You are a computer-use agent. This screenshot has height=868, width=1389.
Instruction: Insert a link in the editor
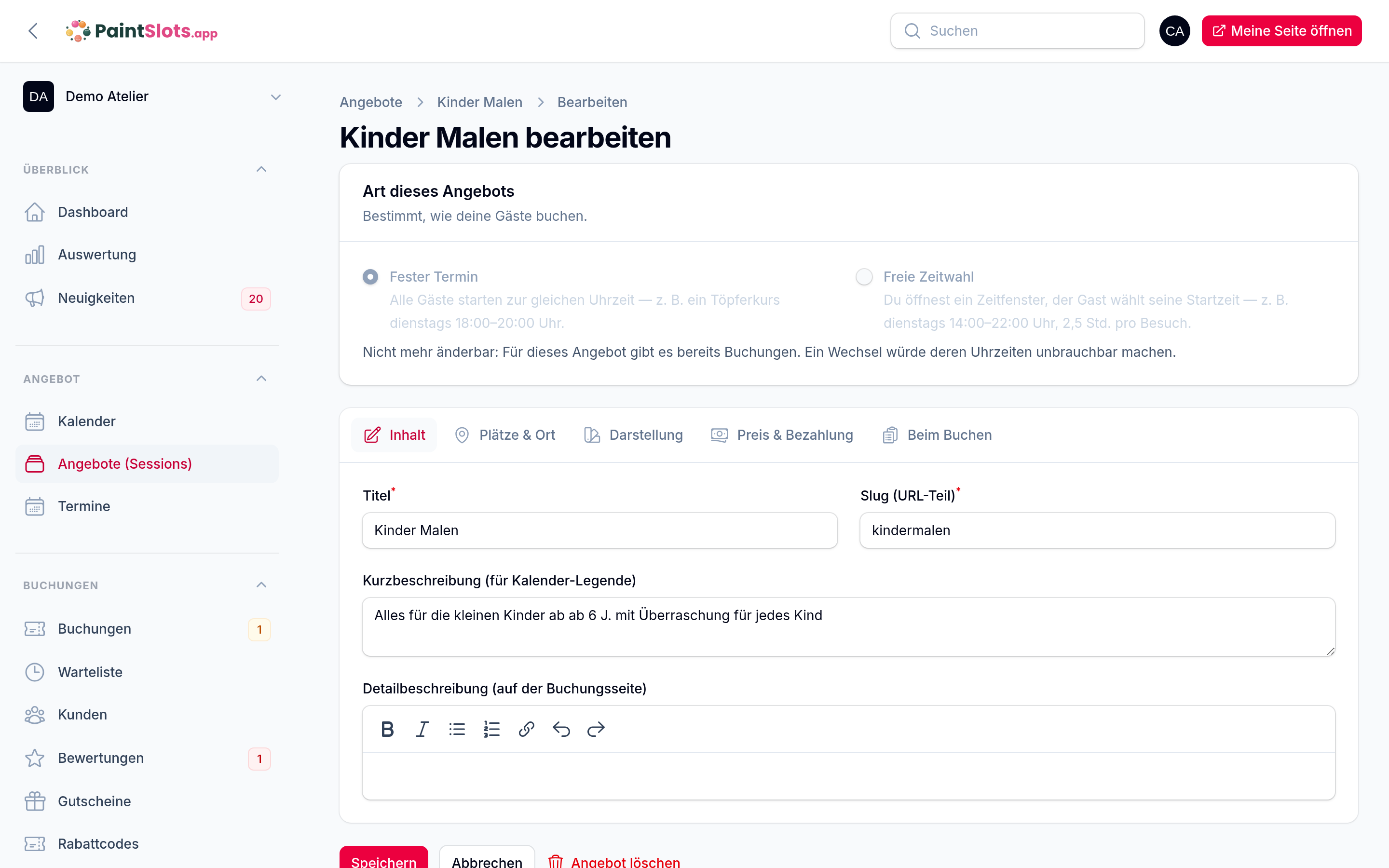(x=526, y=729)
